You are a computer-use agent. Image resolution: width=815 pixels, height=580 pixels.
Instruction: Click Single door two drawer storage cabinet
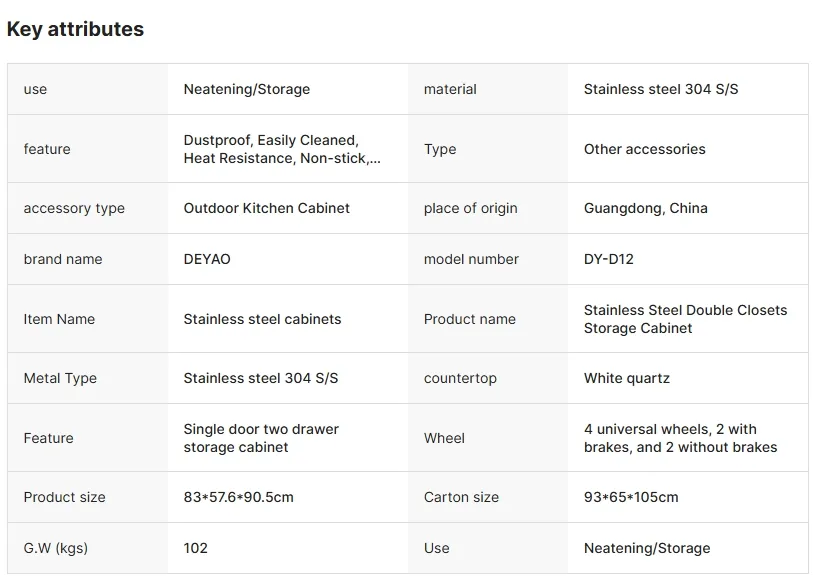coord(261,438)
